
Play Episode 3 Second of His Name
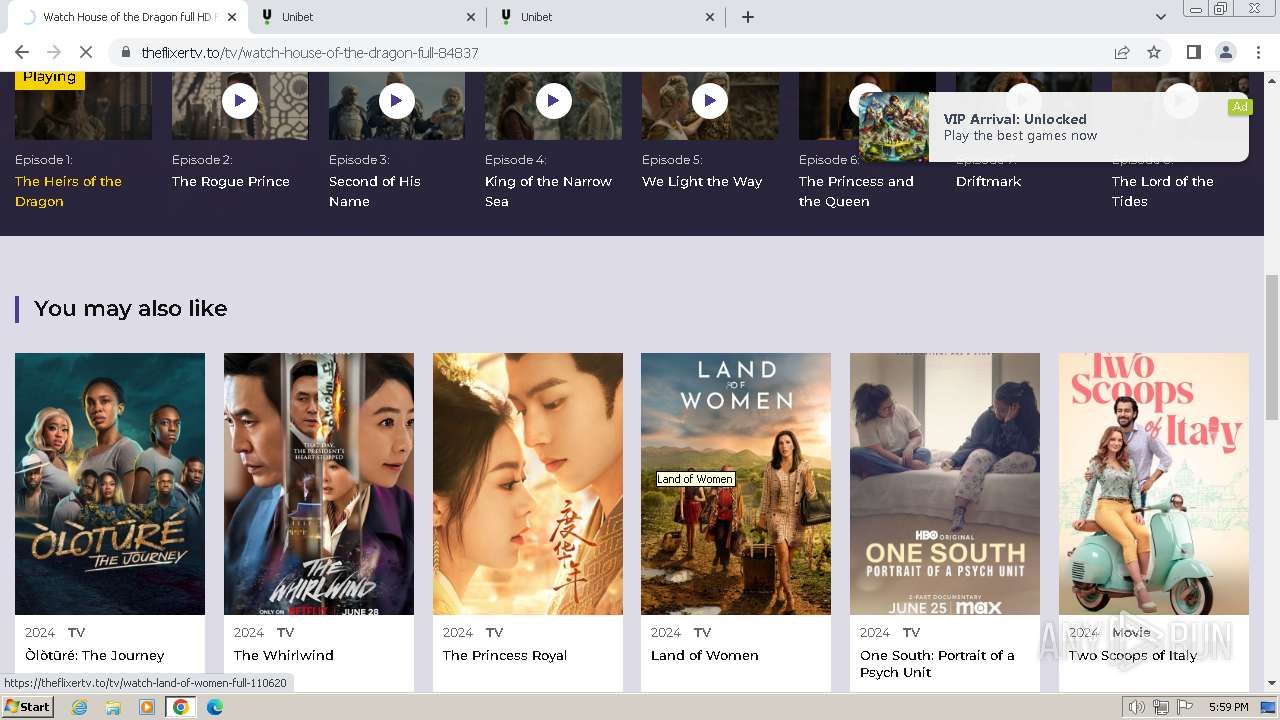pyautogui.click(x=397, y=100)
